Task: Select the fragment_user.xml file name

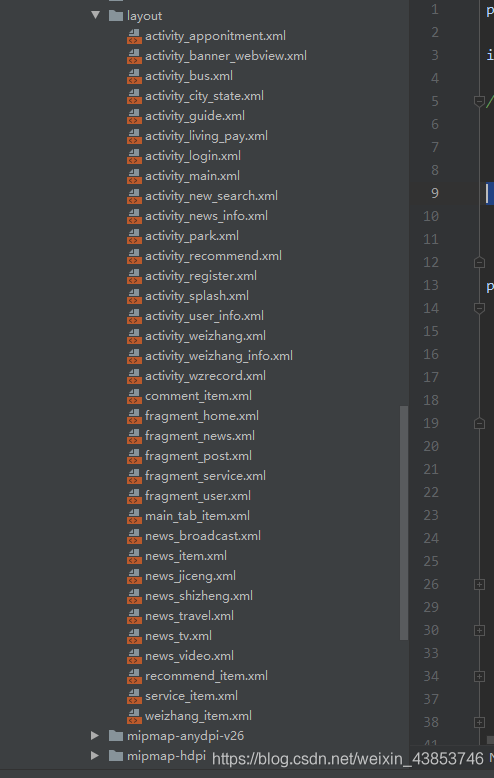Action: 198,496
